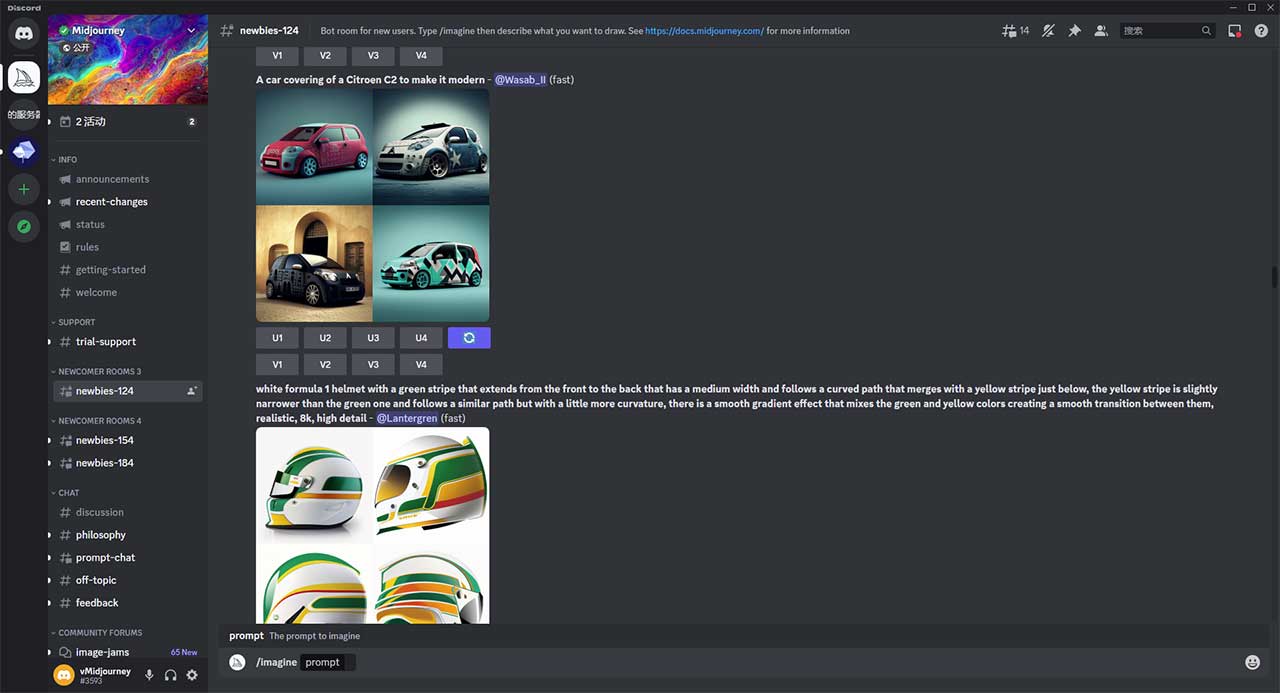Screen dimensions: 1280x693
Task: Open the Midjourney server dropdown menu
Action: pos(191,31)
